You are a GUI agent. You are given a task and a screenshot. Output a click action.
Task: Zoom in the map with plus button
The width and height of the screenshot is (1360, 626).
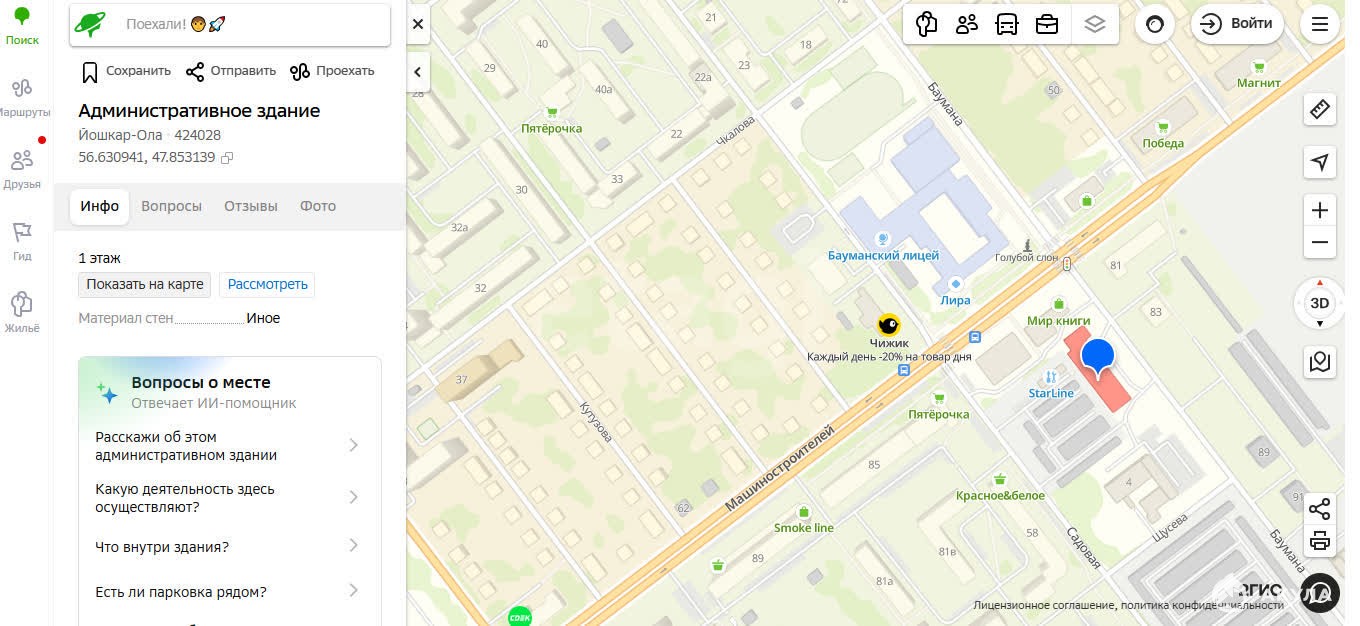[x=1320, y=210]
